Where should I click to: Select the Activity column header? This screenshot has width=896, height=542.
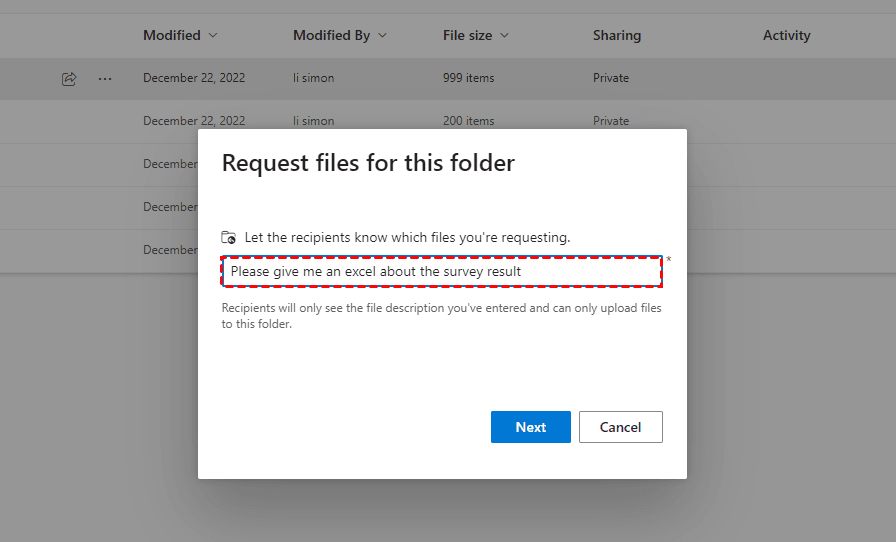(x=786, y=35)
